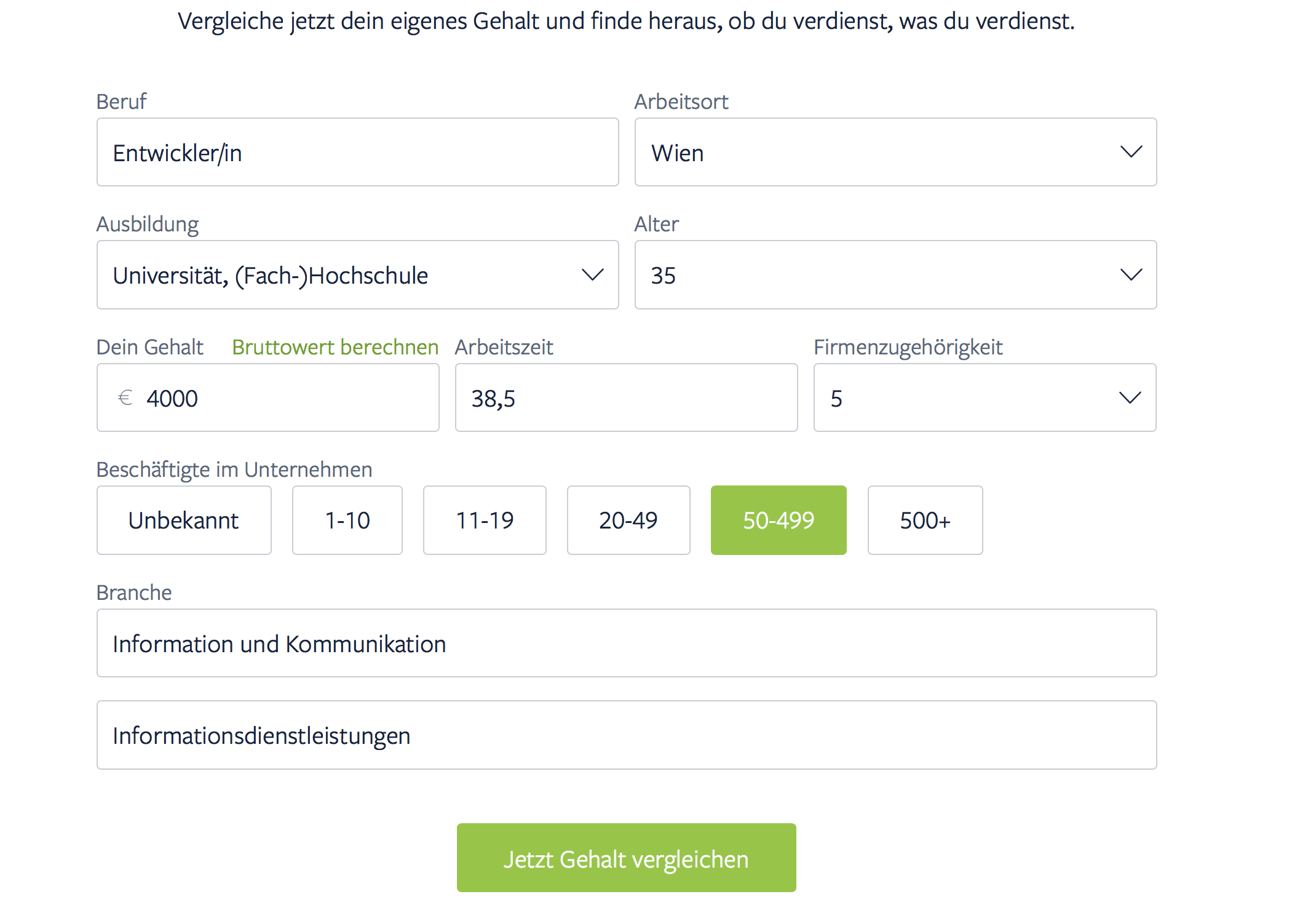Click the Arbeitsort dropdown chevron arrow
The image size is (1316, 918).
[x=1131, y=152]
